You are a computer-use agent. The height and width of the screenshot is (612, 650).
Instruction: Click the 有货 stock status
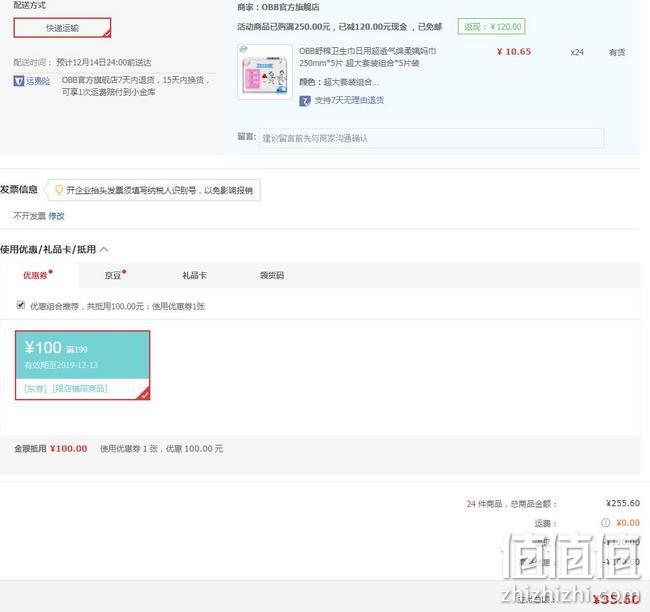[617, 52]
